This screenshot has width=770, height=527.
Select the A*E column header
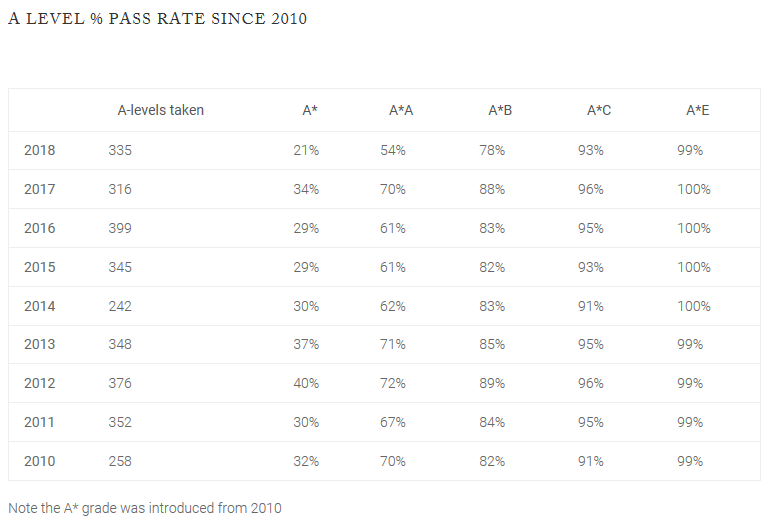click(x=697, y=110)
